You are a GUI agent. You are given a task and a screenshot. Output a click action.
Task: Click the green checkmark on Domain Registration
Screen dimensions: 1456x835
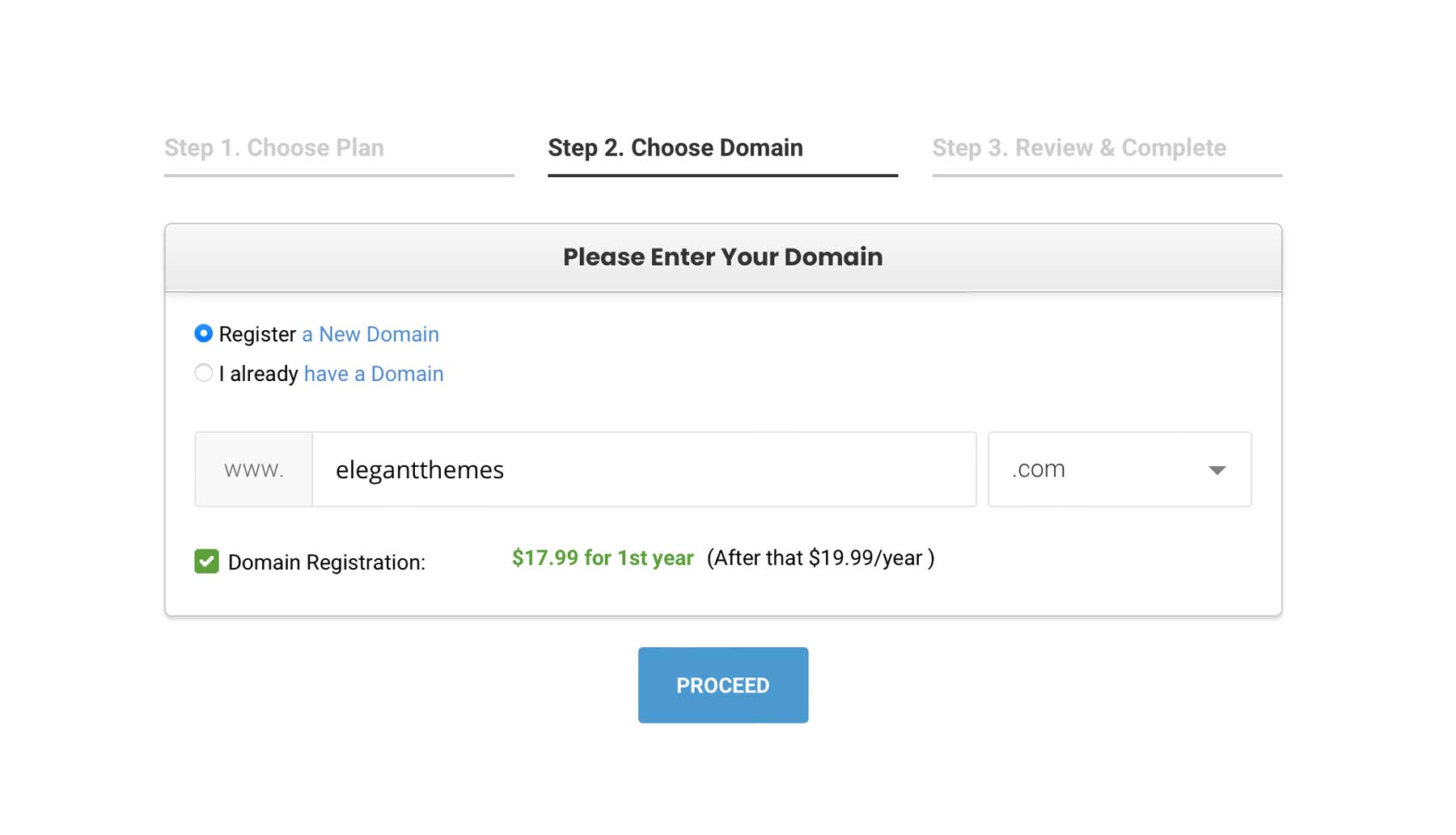pyautogui.click(x=205, y=562)
